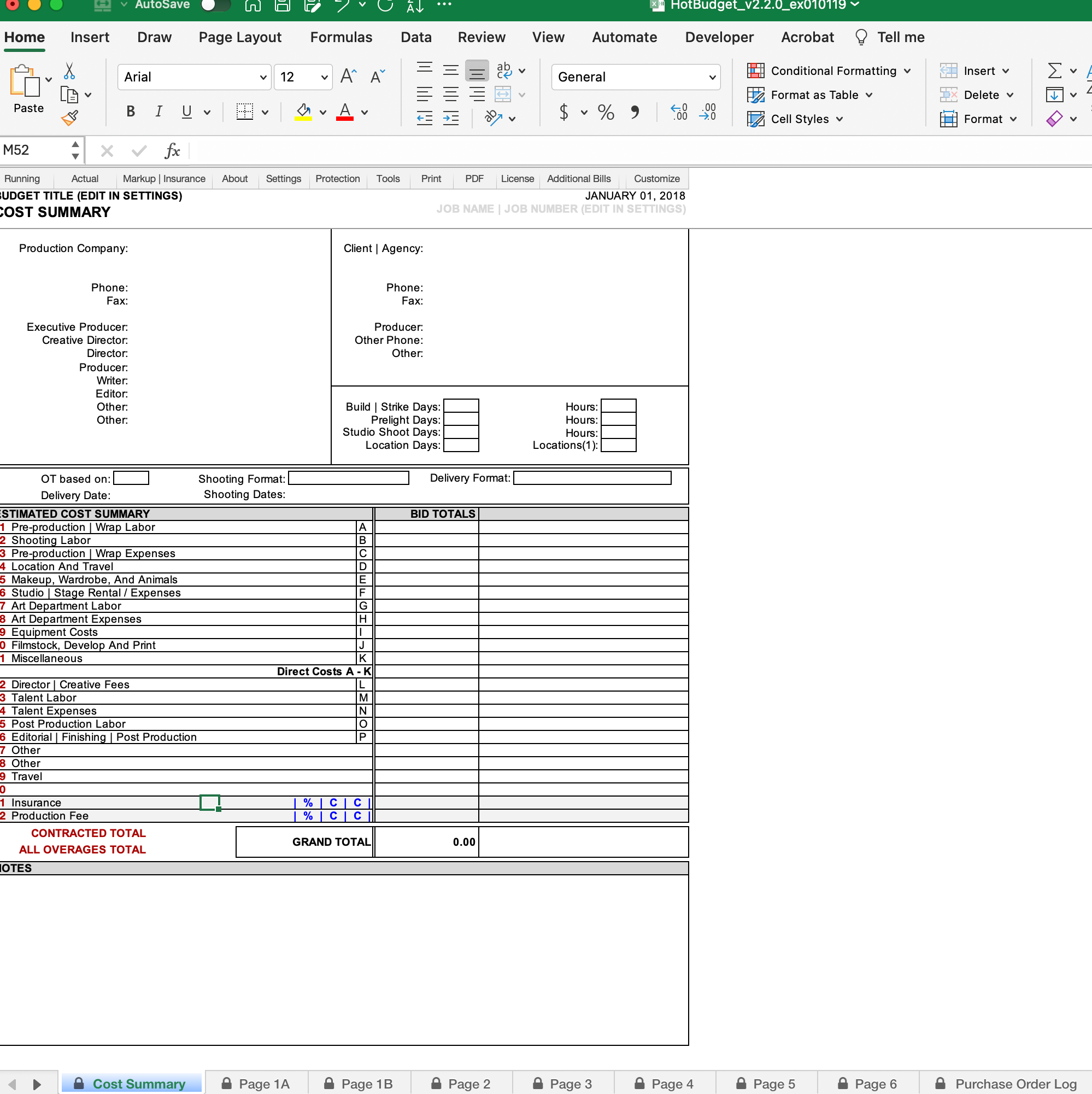Click the Additional Bills button

(x=579, y=179)
